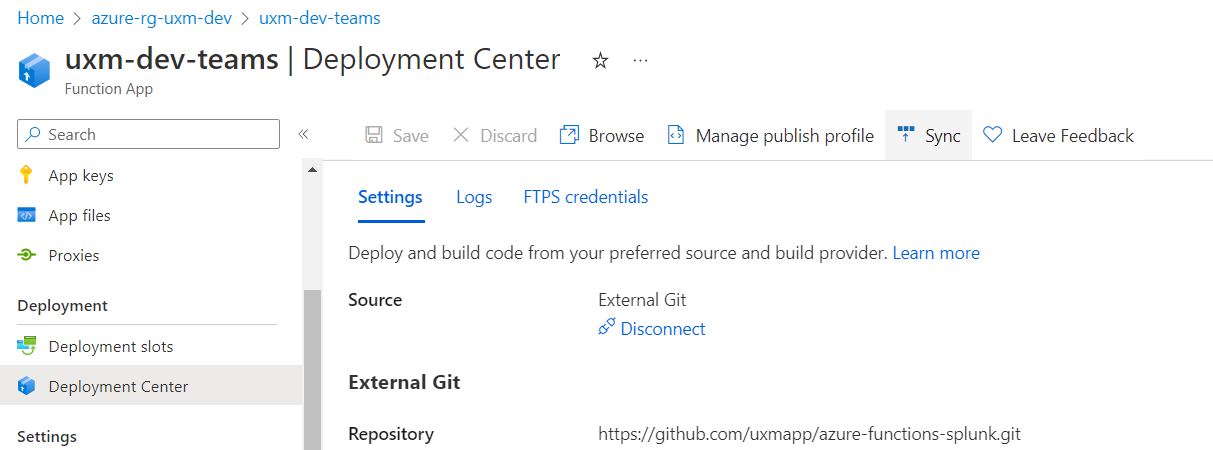Click the Discard X icon
The image size is (1213, 450).
click(x=461, y=135)
